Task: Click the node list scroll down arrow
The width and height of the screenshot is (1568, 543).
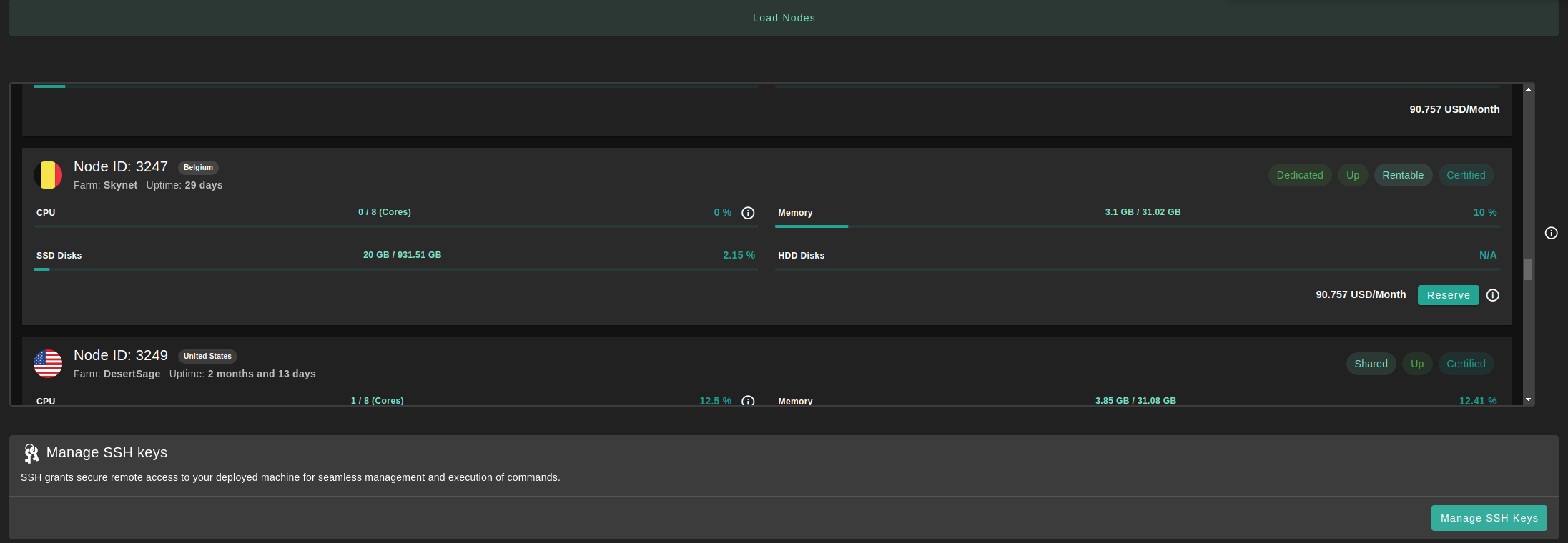Action: click(1528, 399)
